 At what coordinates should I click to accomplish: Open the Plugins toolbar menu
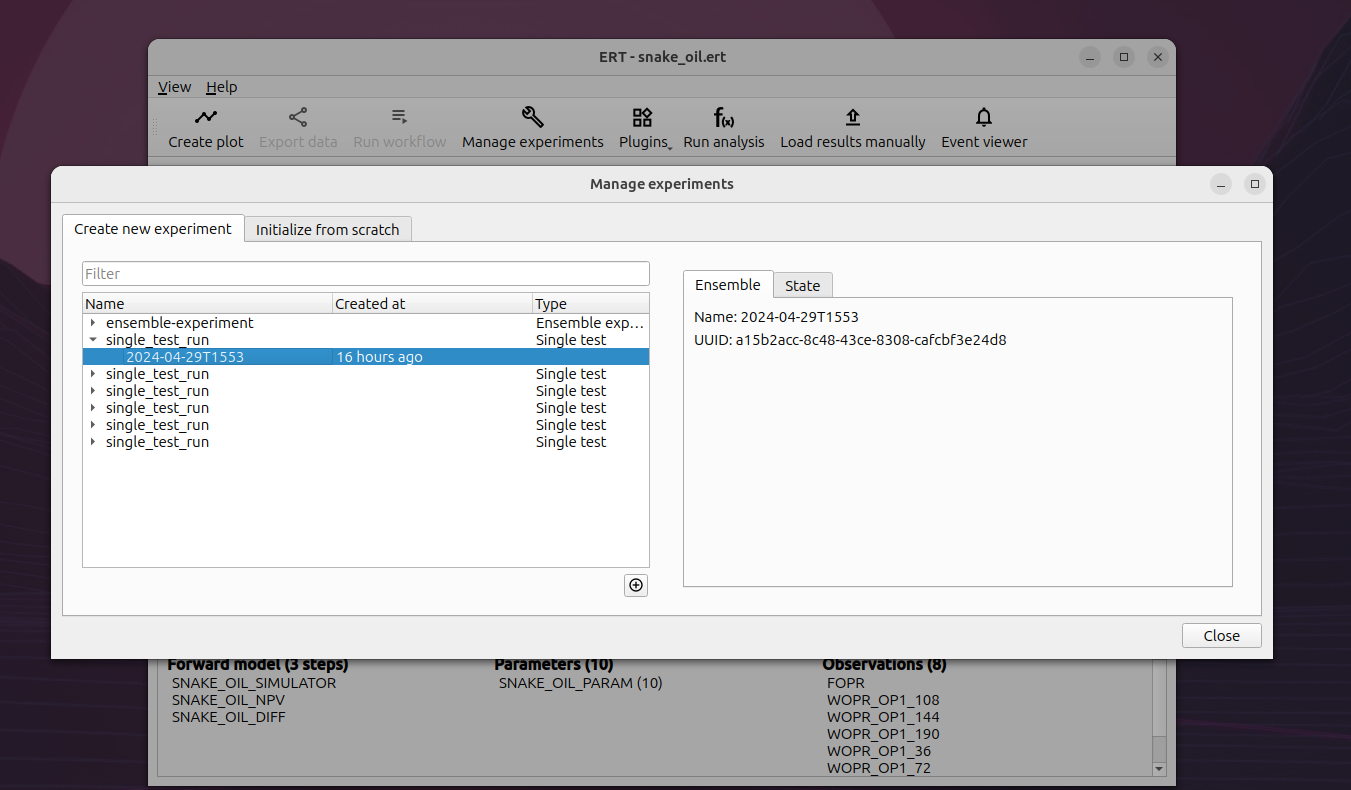pyautogui.click(x=644, y=128)
